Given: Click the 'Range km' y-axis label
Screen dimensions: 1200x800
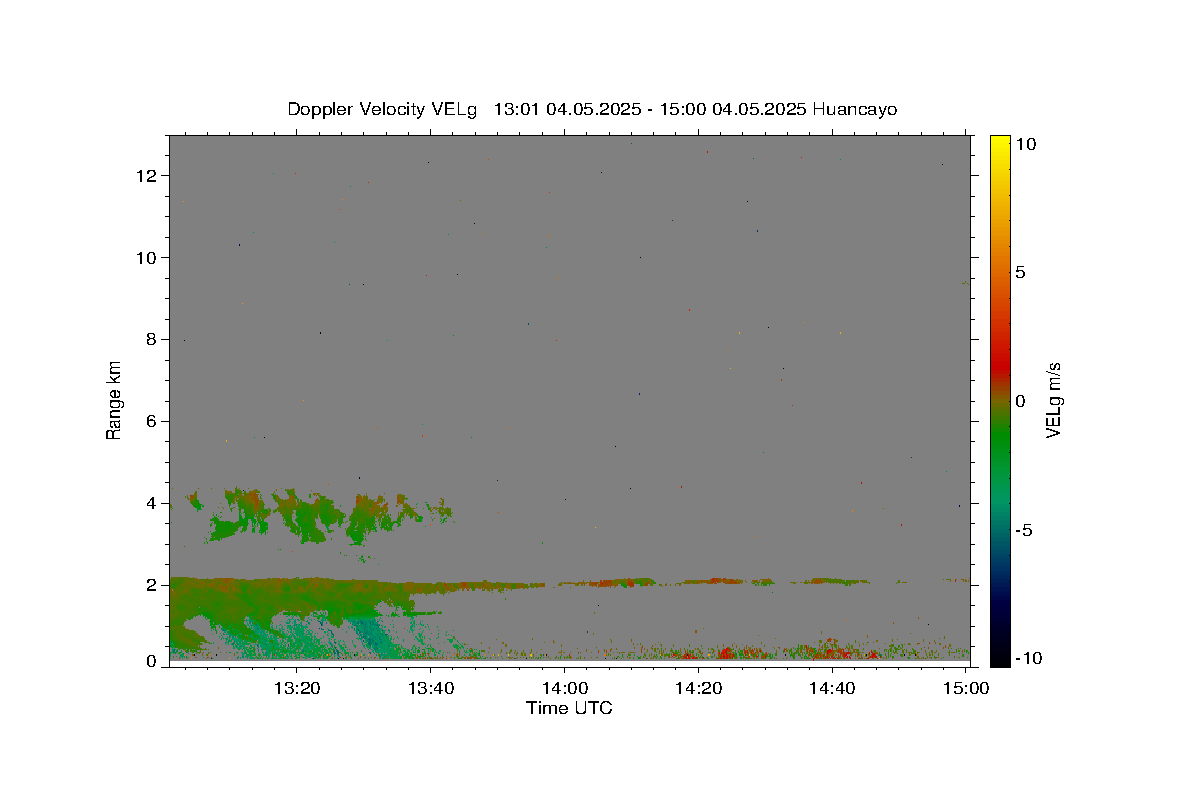Looking at the screenshot, I should pos(114,400).
